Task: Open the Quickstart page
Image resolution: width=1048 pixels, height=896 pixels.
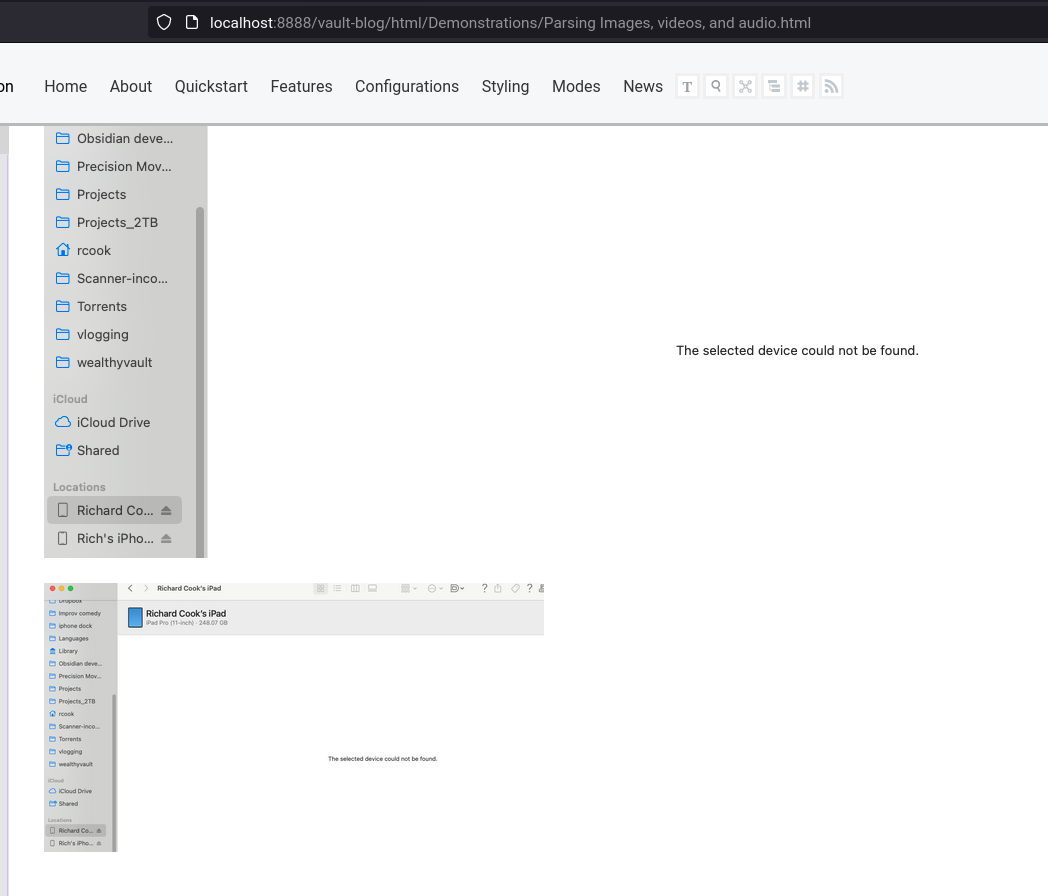Action: [211, 87]
